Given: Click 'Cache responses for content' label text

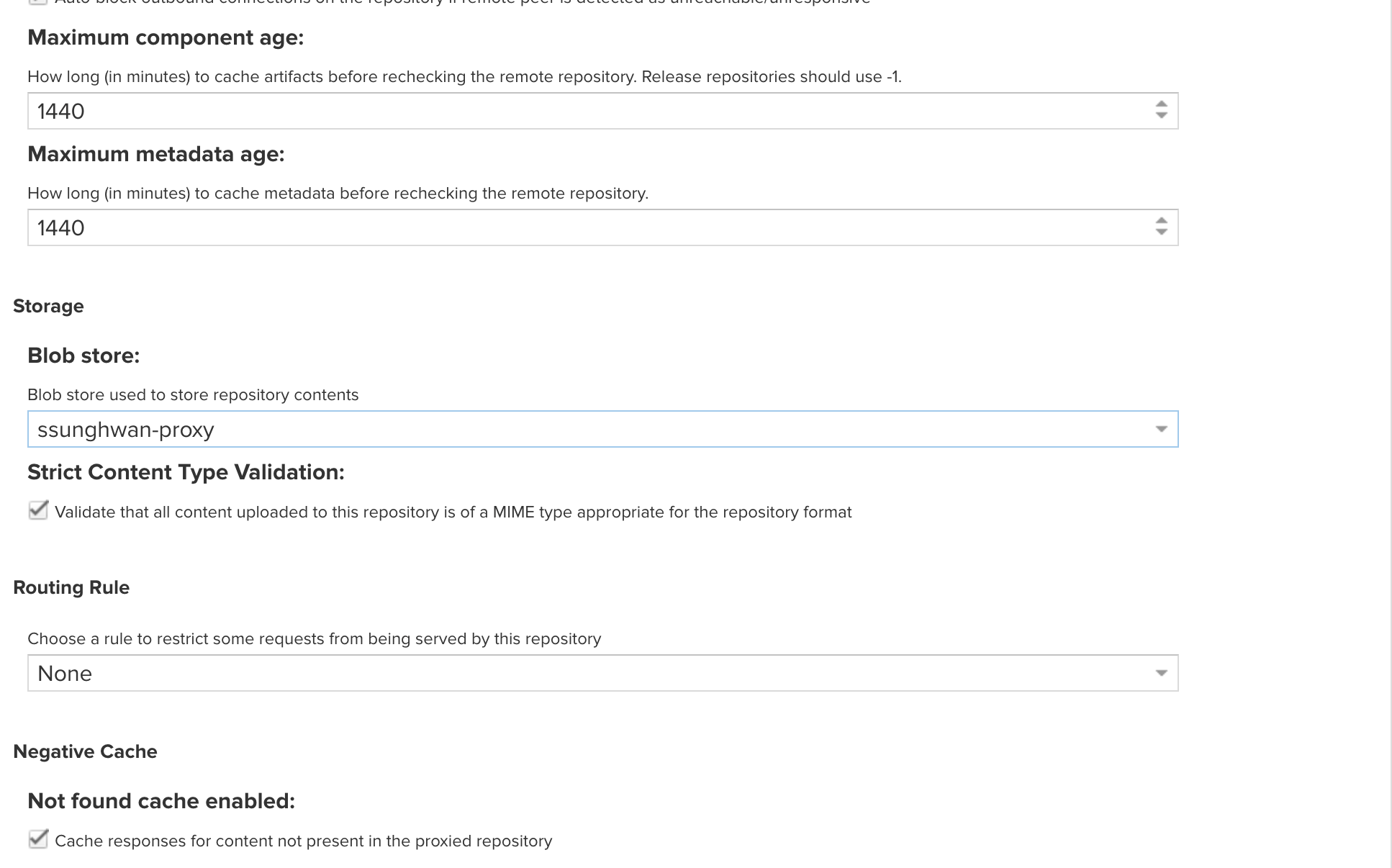Looking at the screenshot, I should (303, 841).
